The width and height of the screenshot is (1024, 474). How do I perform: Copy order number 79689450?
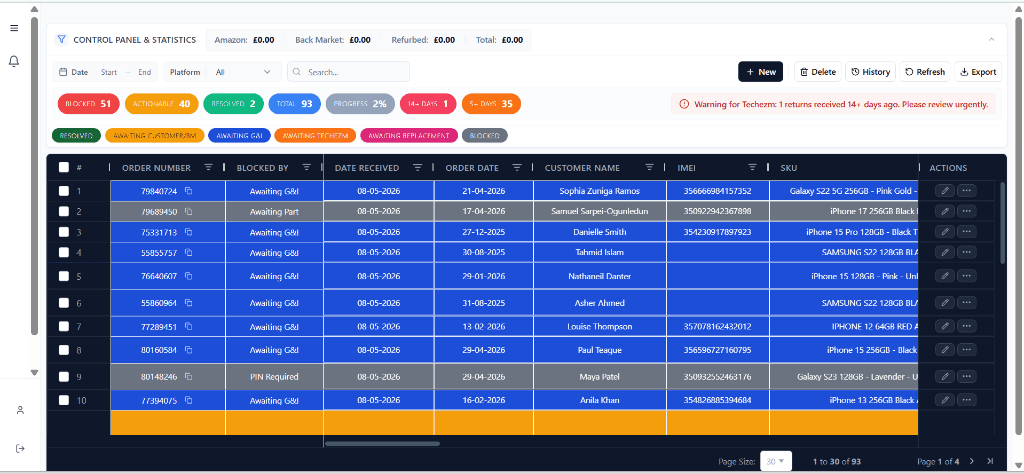click(x=188, y=212)
